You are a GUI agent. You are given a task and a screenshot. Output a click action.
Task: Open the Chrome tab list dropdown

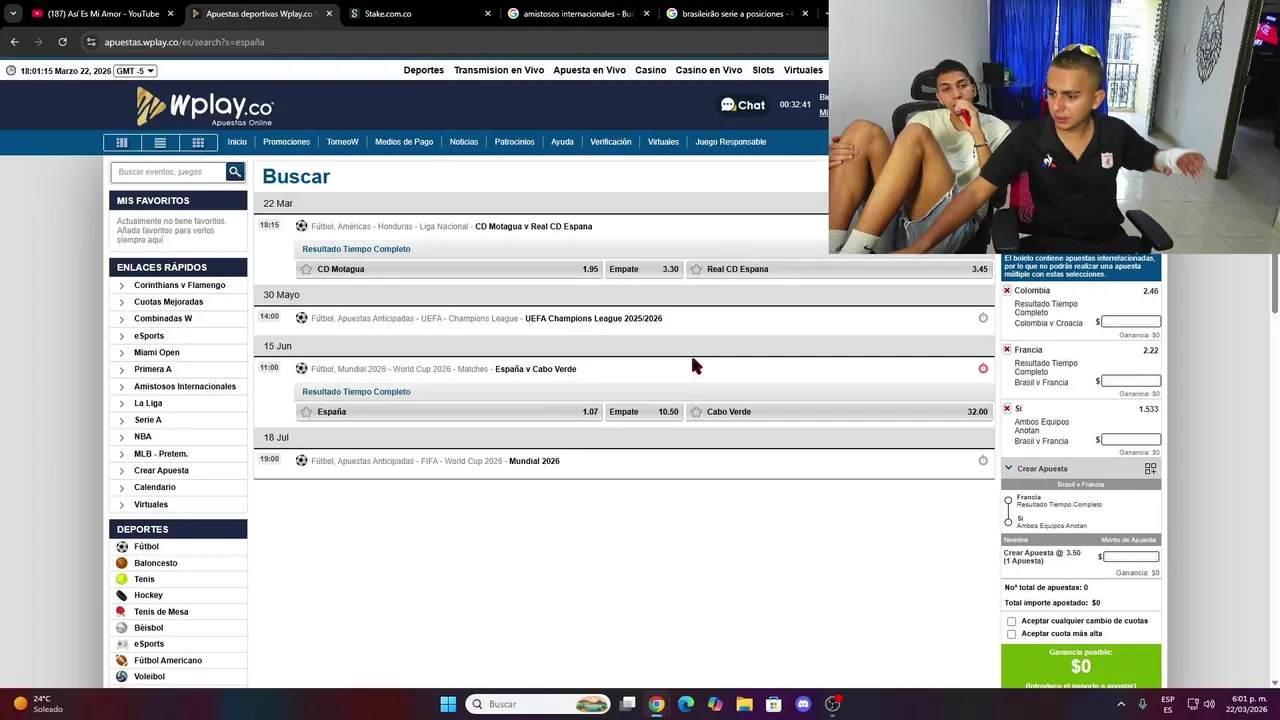click(13, 14)
